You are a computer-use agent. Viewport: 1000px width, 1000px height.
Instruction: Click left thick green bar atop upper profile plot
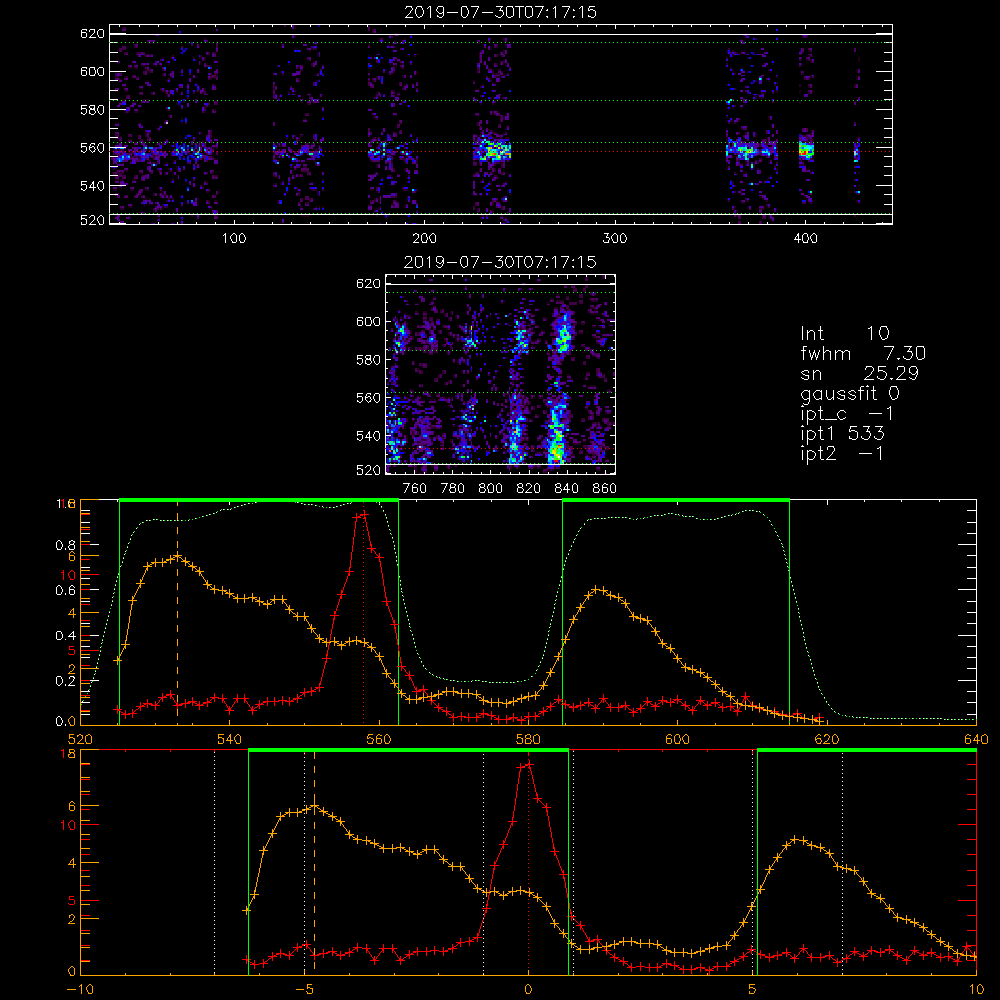[259, 501]
